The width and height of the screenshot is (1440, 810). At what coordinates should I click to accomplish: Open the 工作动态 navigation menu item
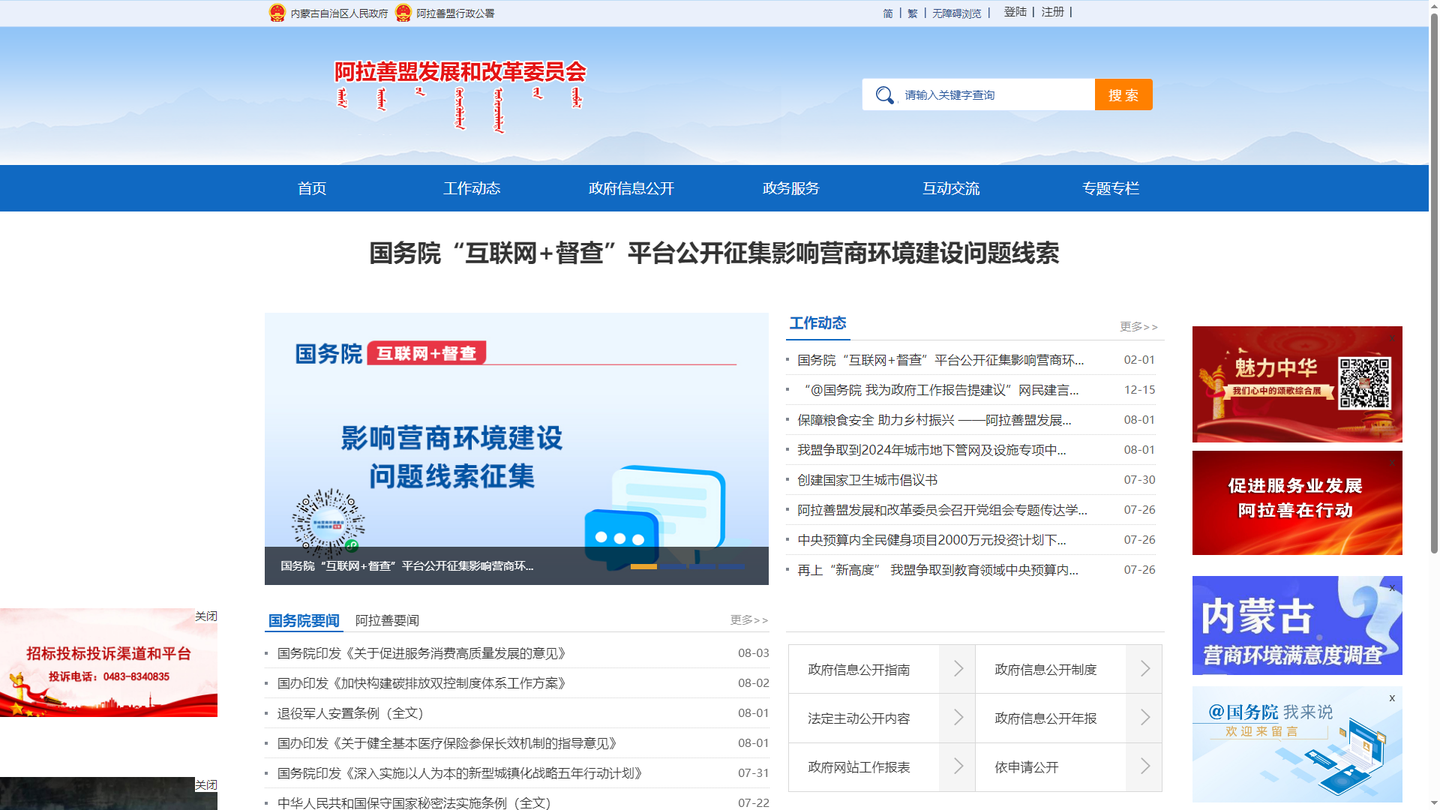(x=472, y=188)
